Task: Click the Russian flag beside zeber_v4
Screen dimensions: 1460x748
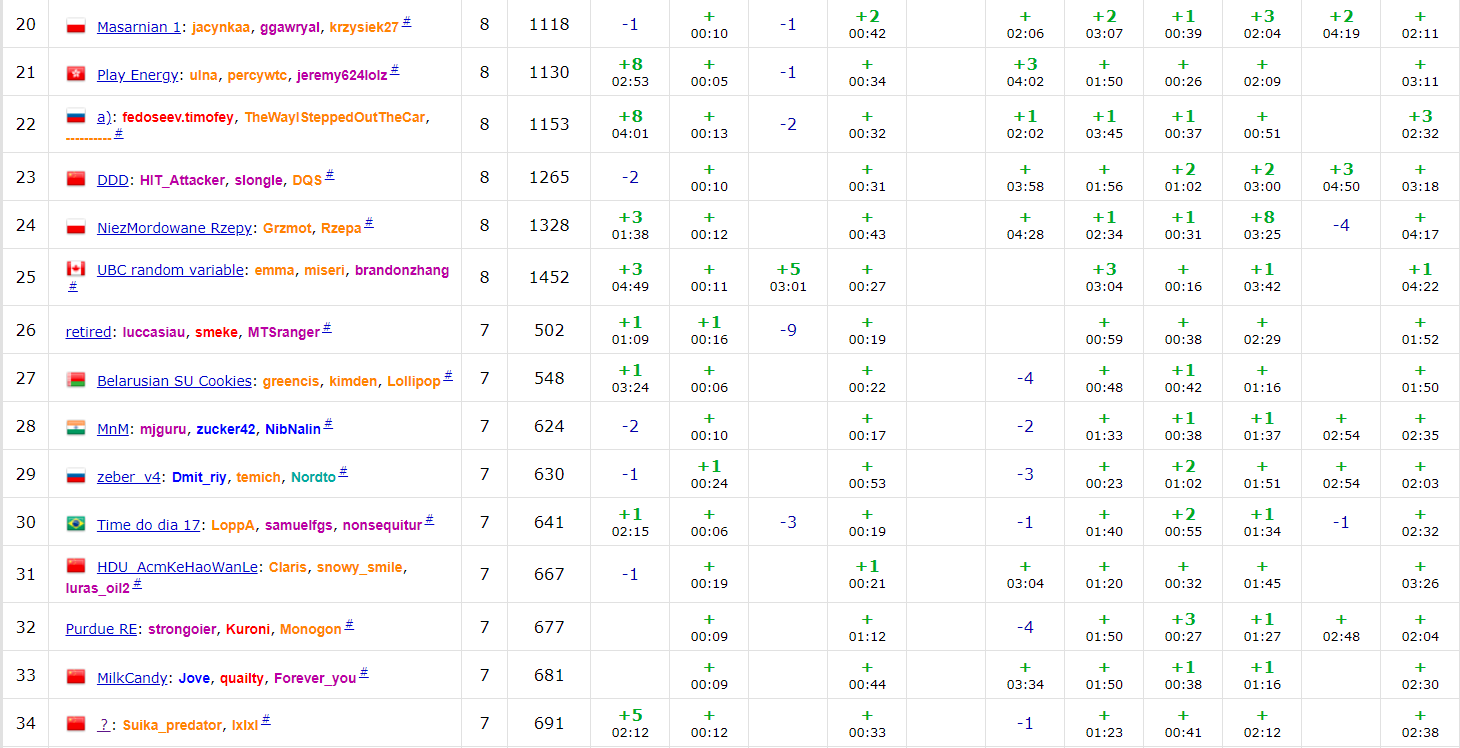Action: (76, 476)
